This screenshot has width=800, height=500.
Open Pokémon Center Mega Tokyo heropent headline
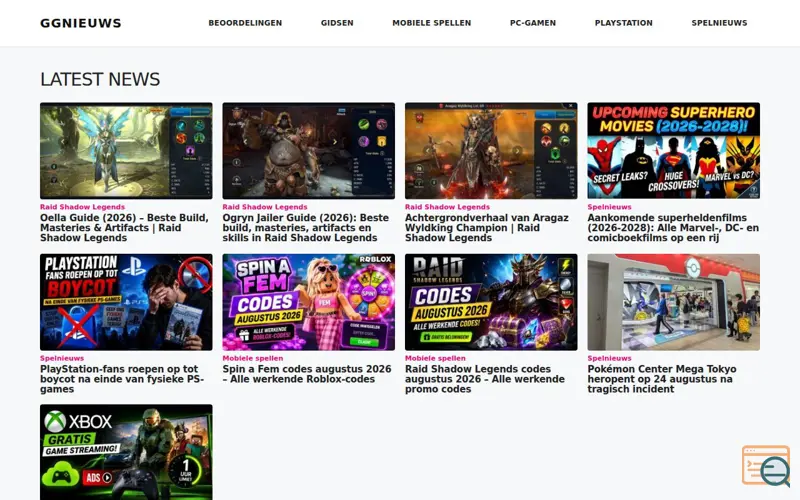coord(662,379)
